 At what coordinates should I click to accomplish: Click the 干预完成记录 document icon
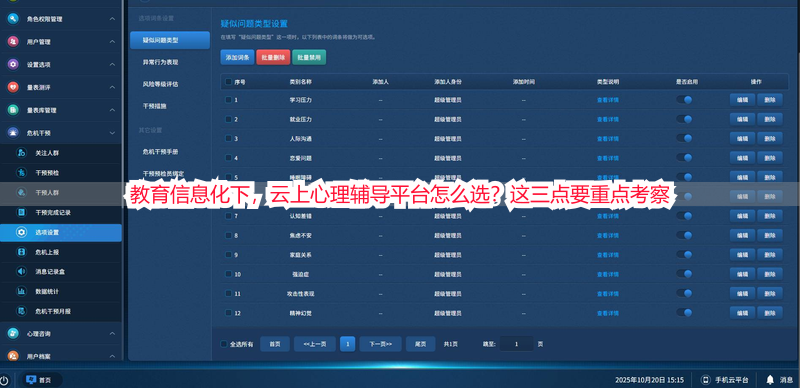coord(21,212)
